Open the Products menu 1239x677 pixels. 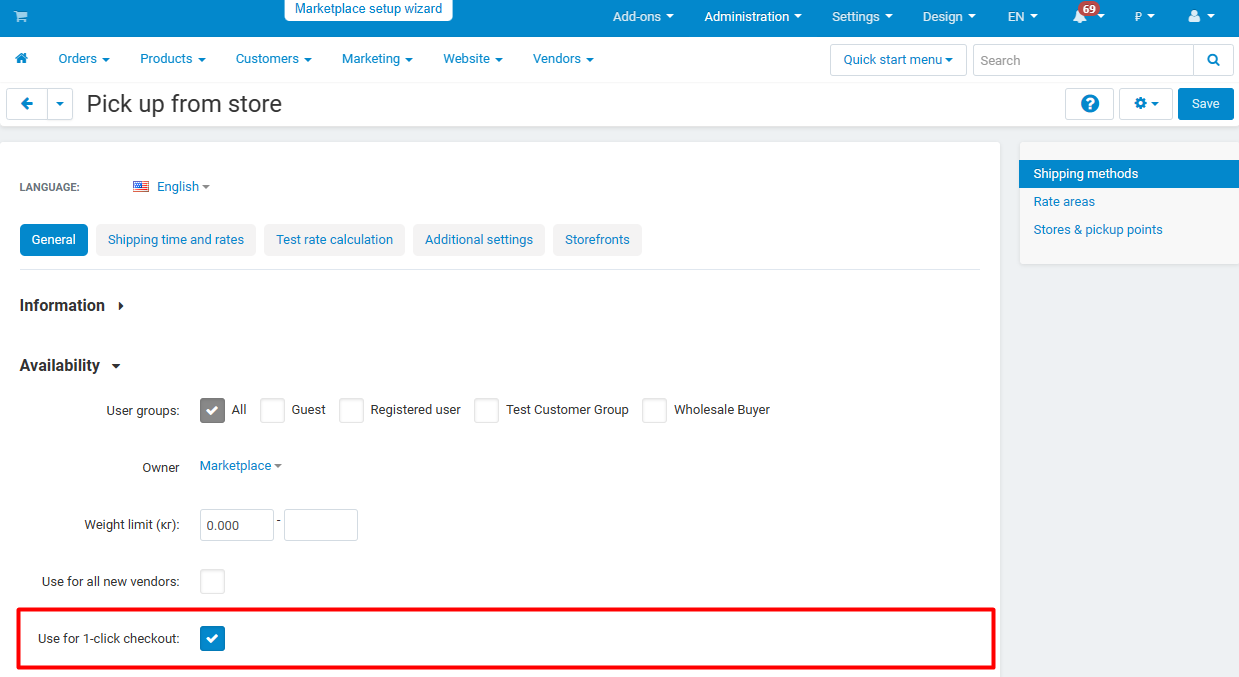coord(173,59)
